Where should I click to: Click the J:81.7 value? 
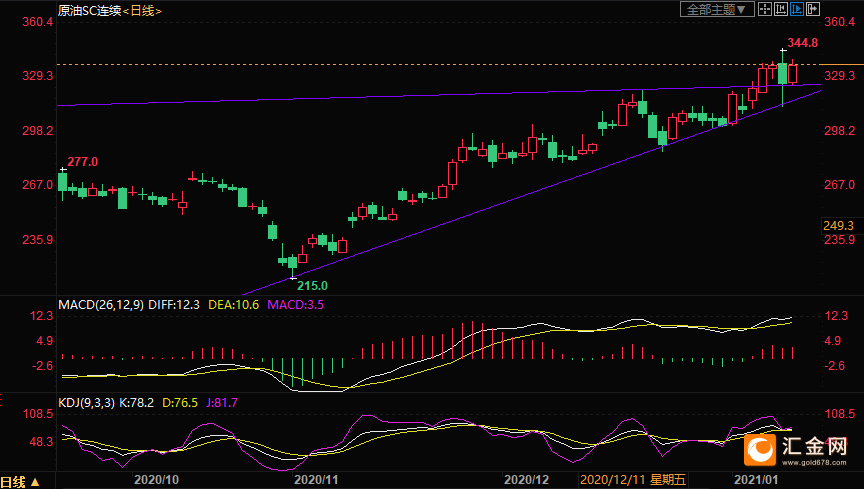click(x=222, y=402)
